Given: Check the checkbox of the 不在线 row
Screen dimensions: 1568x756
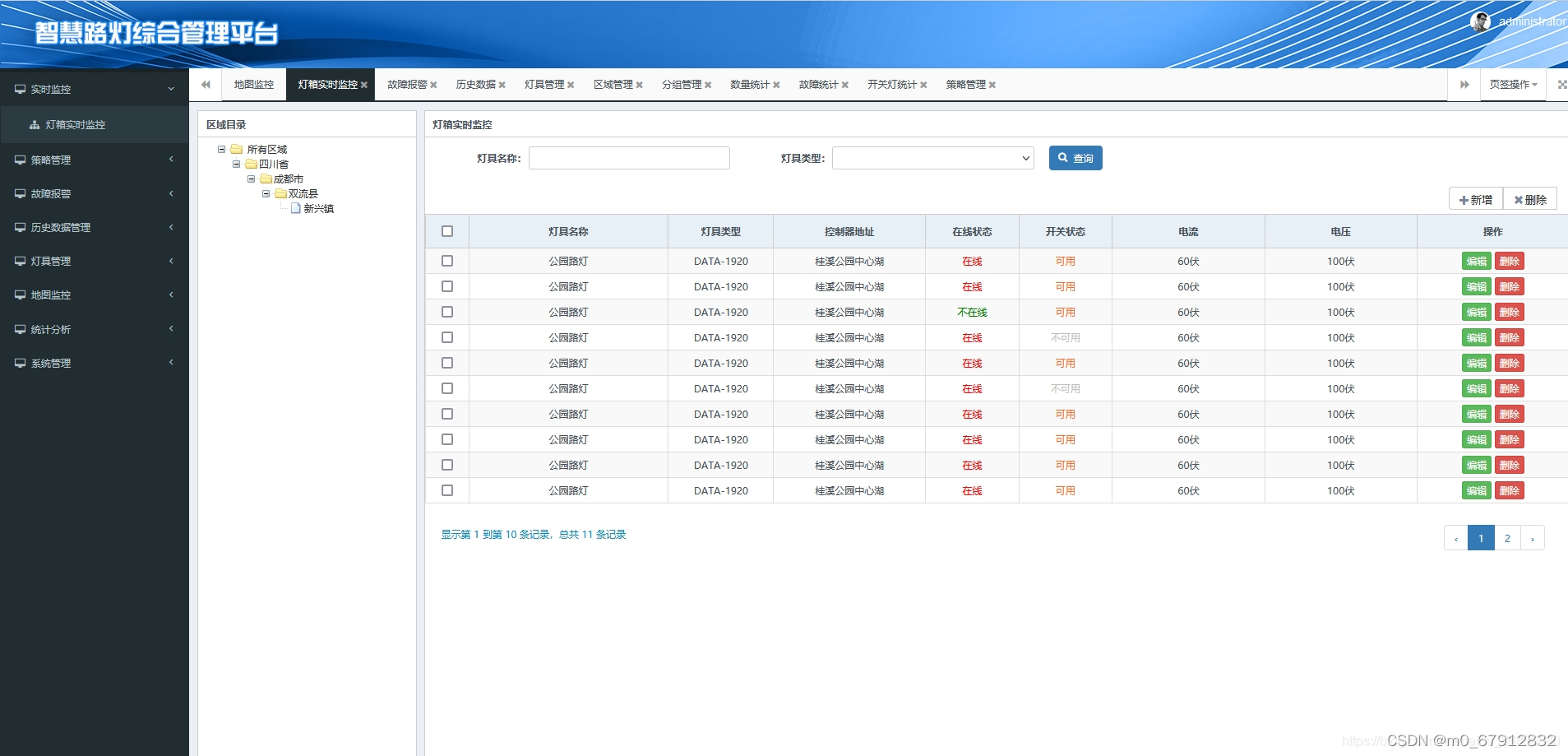Looking at the screenshot, I should 447,312.
